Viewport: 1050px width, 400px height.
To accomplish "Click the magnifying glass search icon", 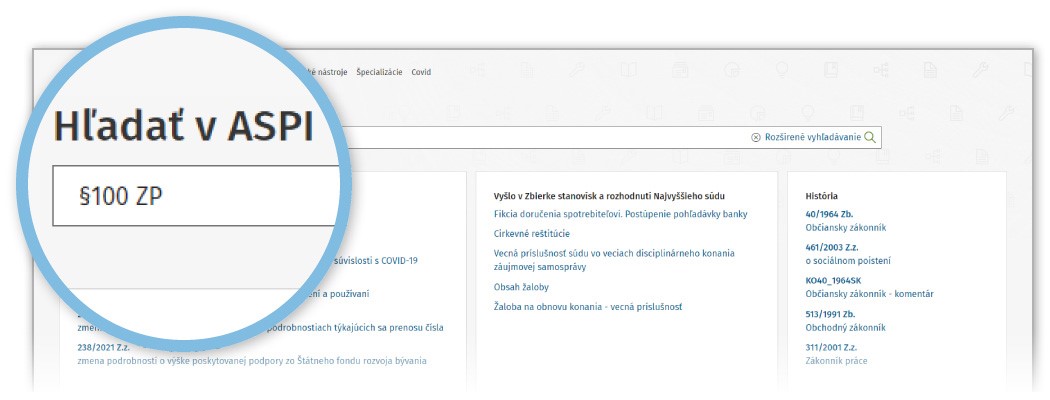I will coord(870,137).
